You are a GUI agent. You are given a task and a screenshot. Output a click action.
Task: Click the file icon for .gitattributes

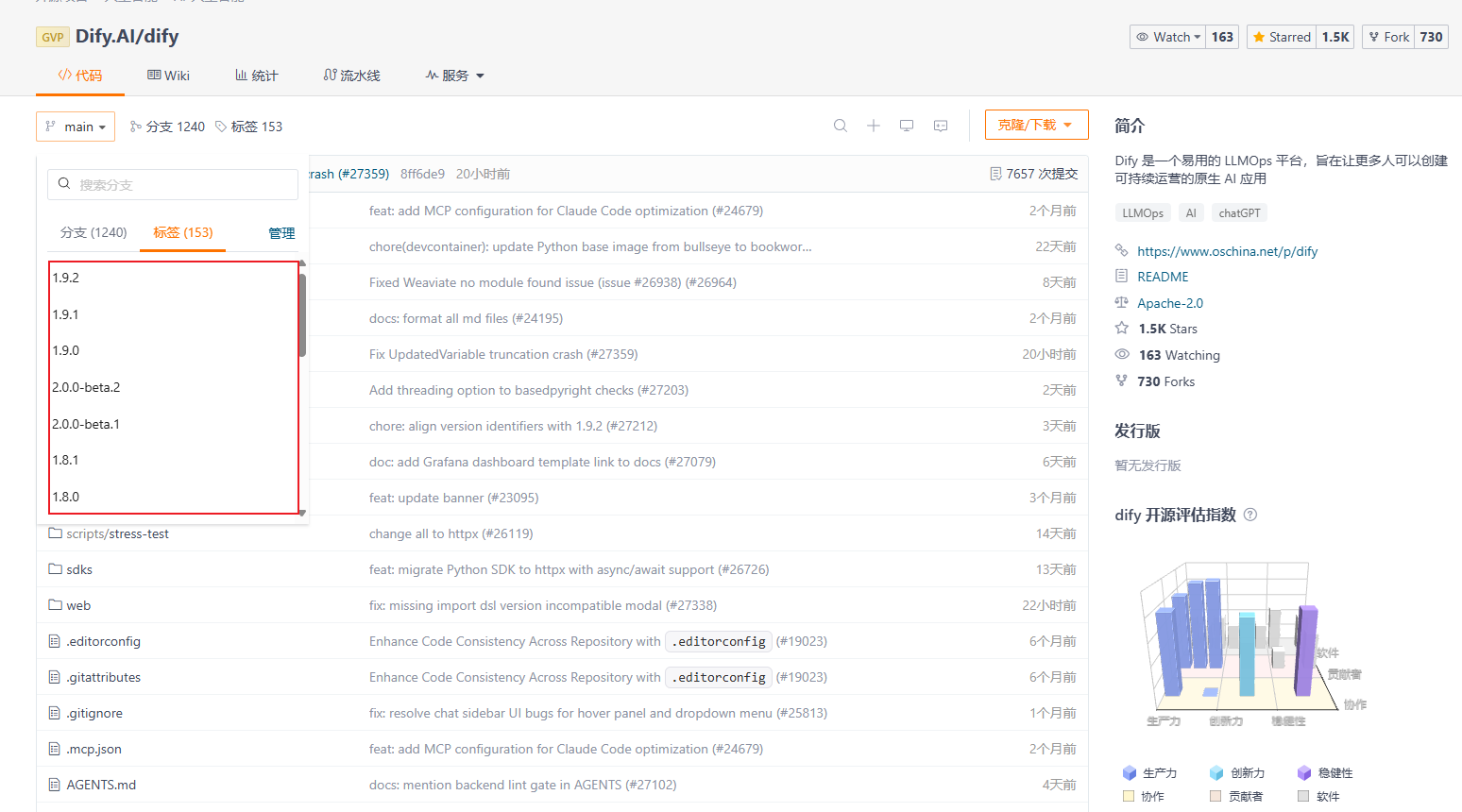click(55, 677)
